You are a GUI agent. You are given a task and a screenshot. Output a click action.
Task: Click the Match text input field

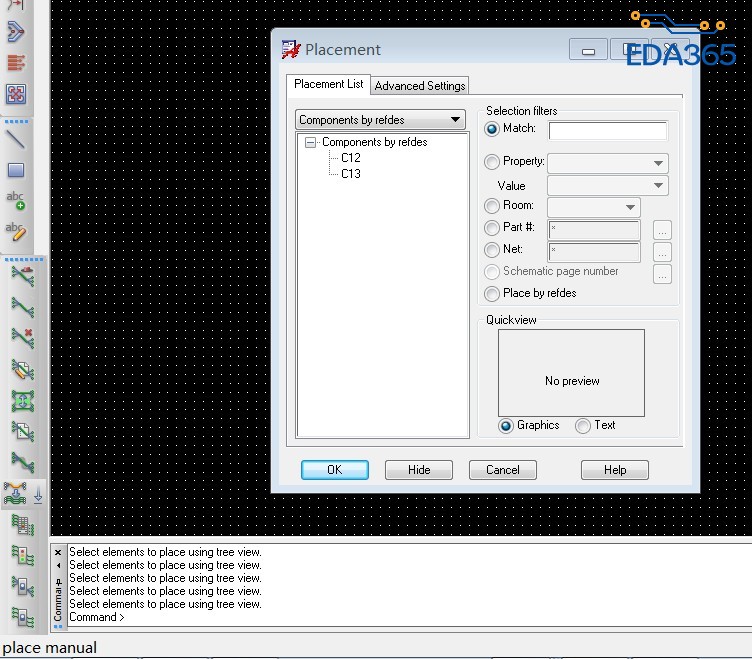pos(608,130)
